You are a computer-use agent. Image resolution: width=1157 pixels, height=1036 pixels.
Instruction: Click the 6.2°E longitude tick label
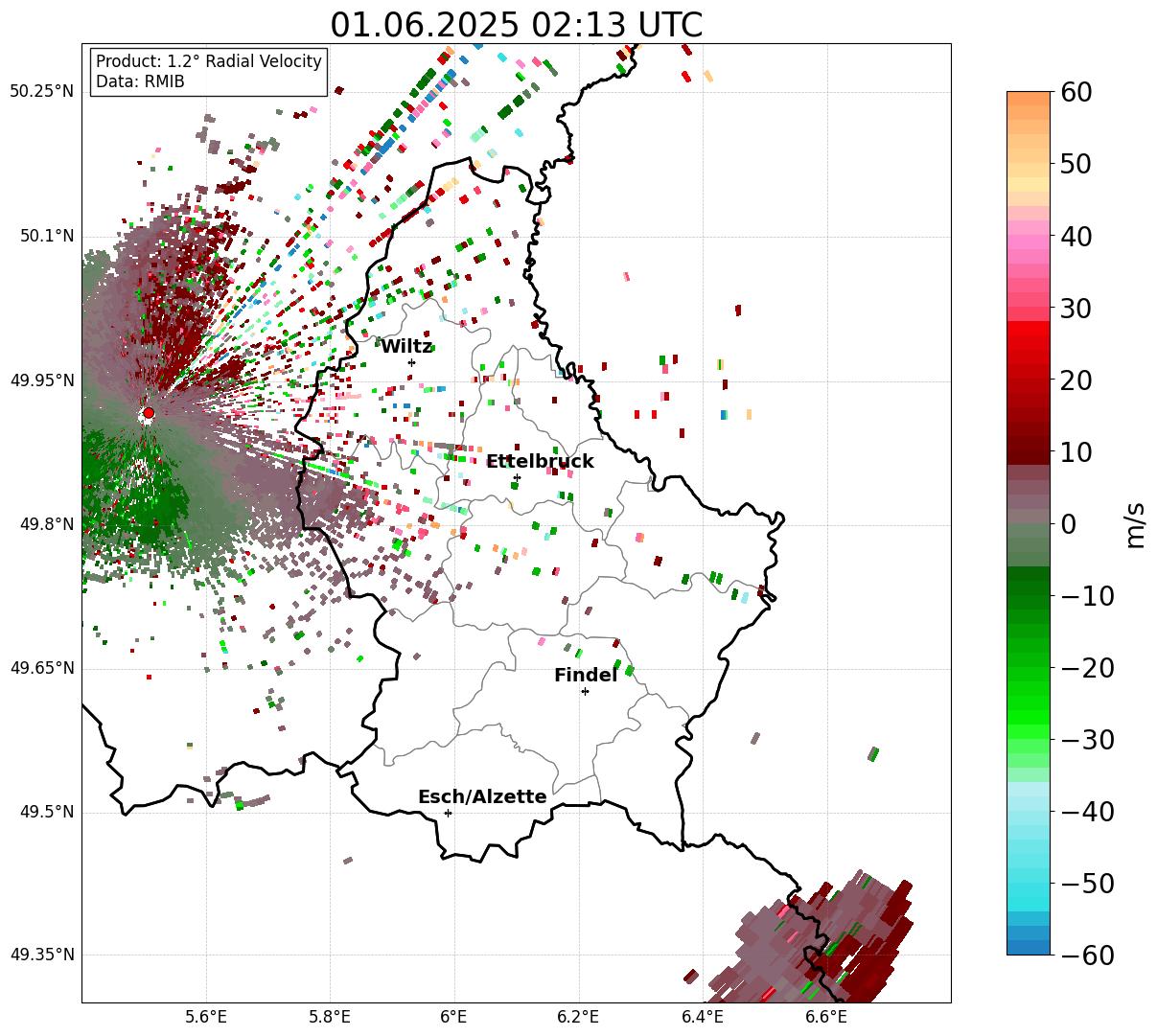(x=578, y=1018)
